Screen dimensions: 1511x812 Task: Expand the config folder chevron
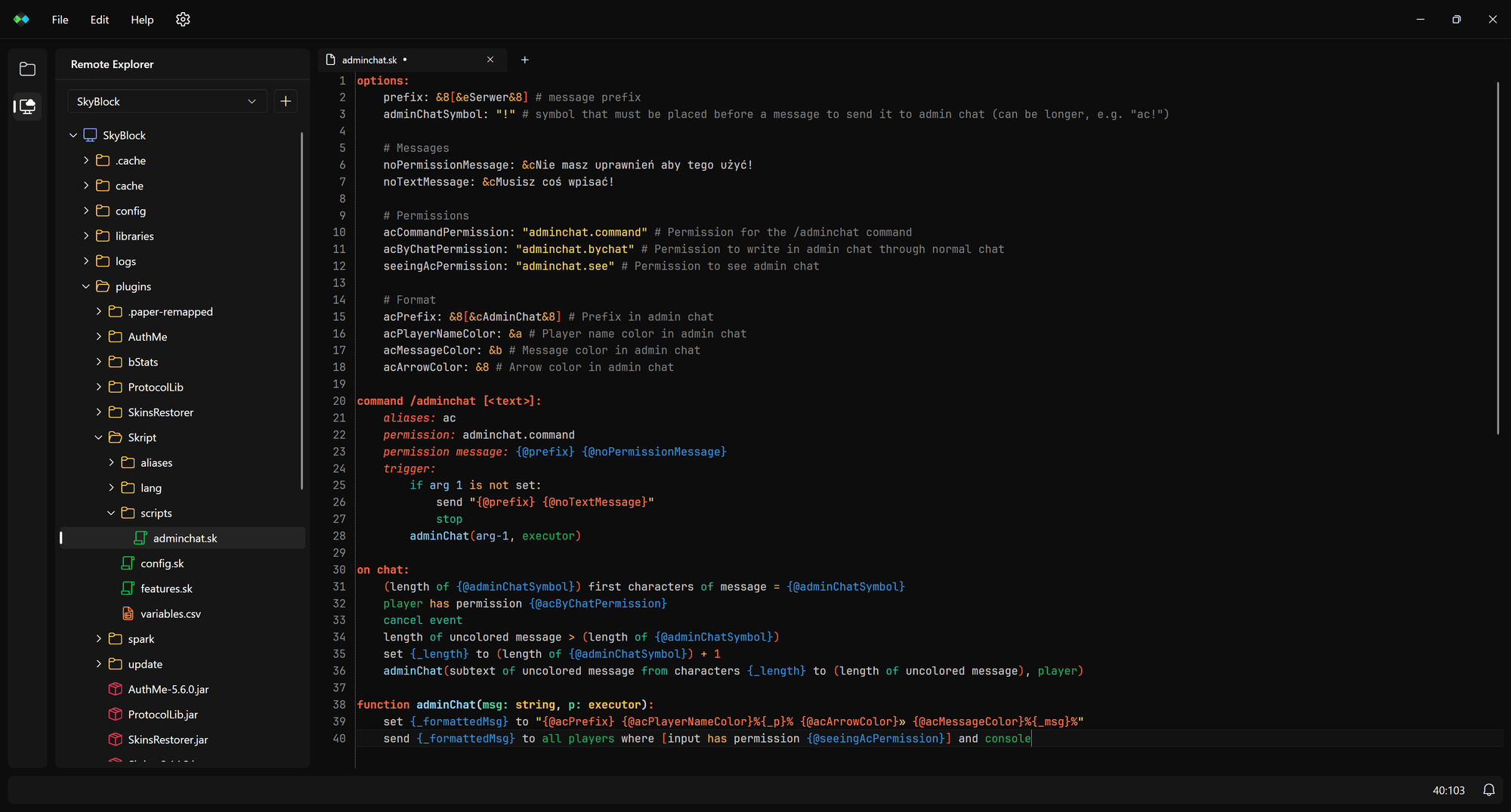tap(86, 211)
